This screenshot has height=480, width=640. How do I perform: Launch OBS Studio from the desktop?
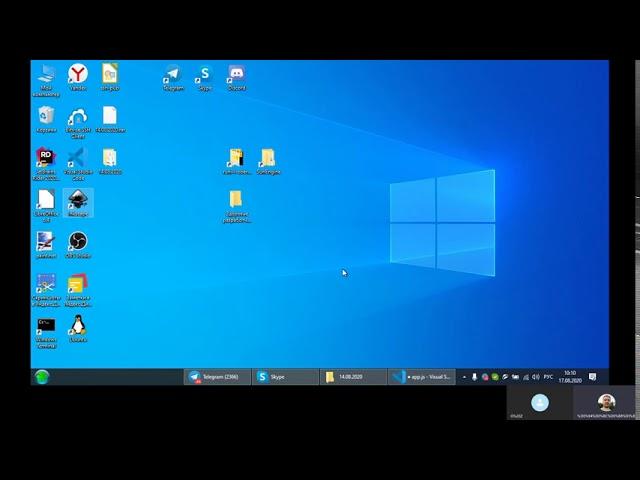click(x=78, y=245)
